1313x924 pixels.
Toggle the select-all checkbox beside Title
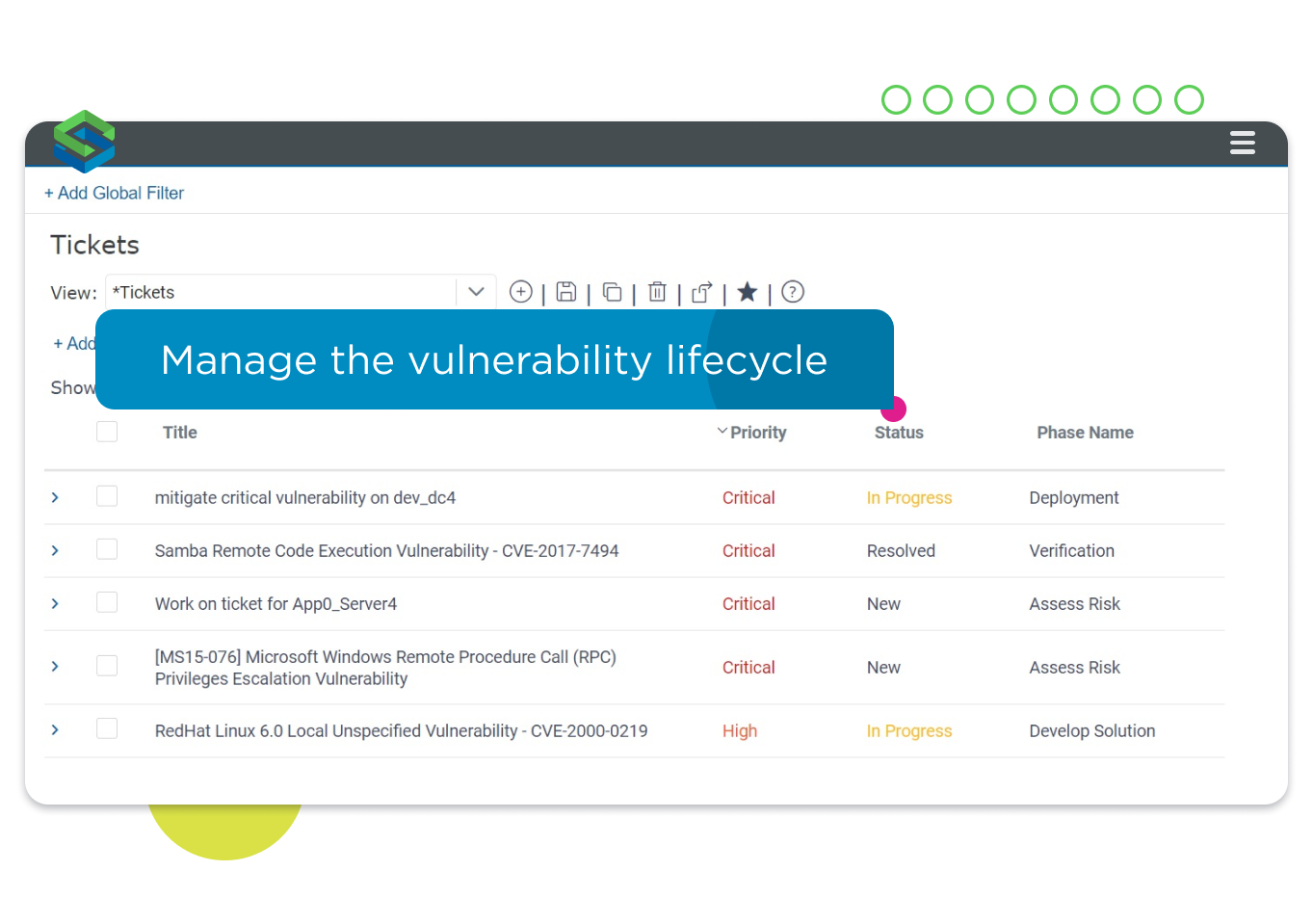click(107, 432)
